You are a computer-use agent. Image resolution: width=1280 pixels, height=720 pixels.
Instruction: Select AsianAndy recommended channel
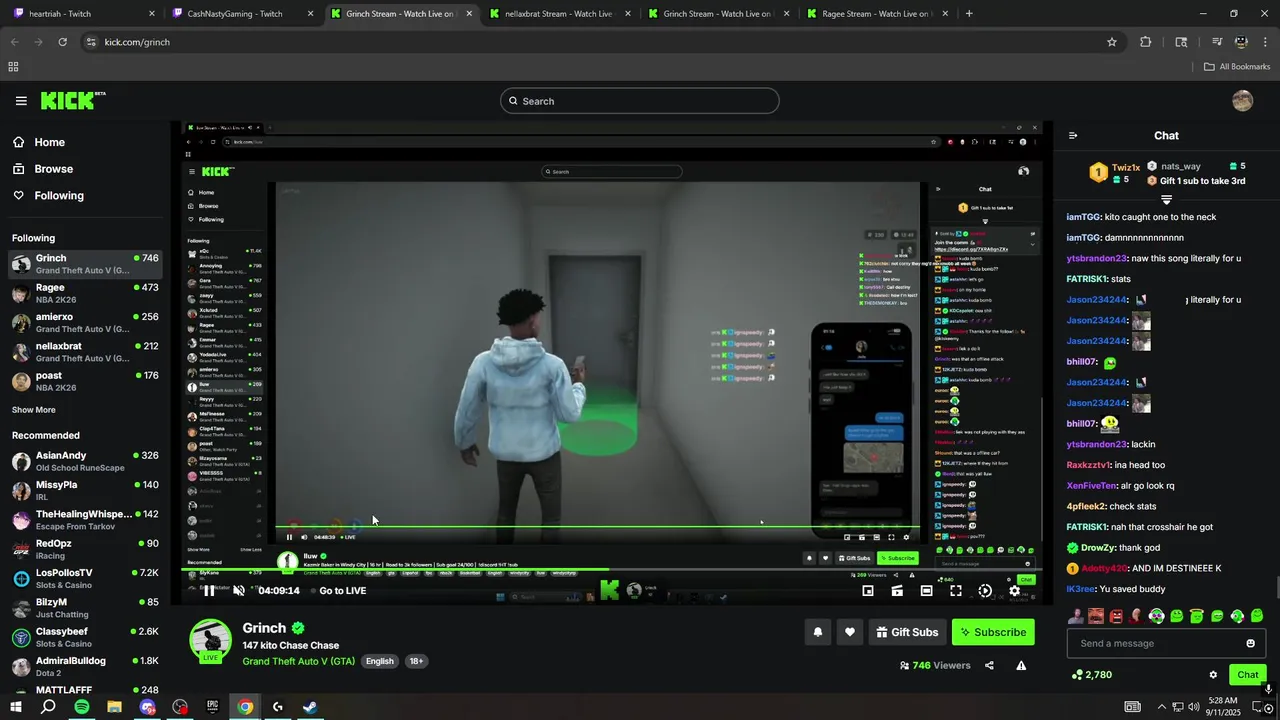click(x=85, y=461)
